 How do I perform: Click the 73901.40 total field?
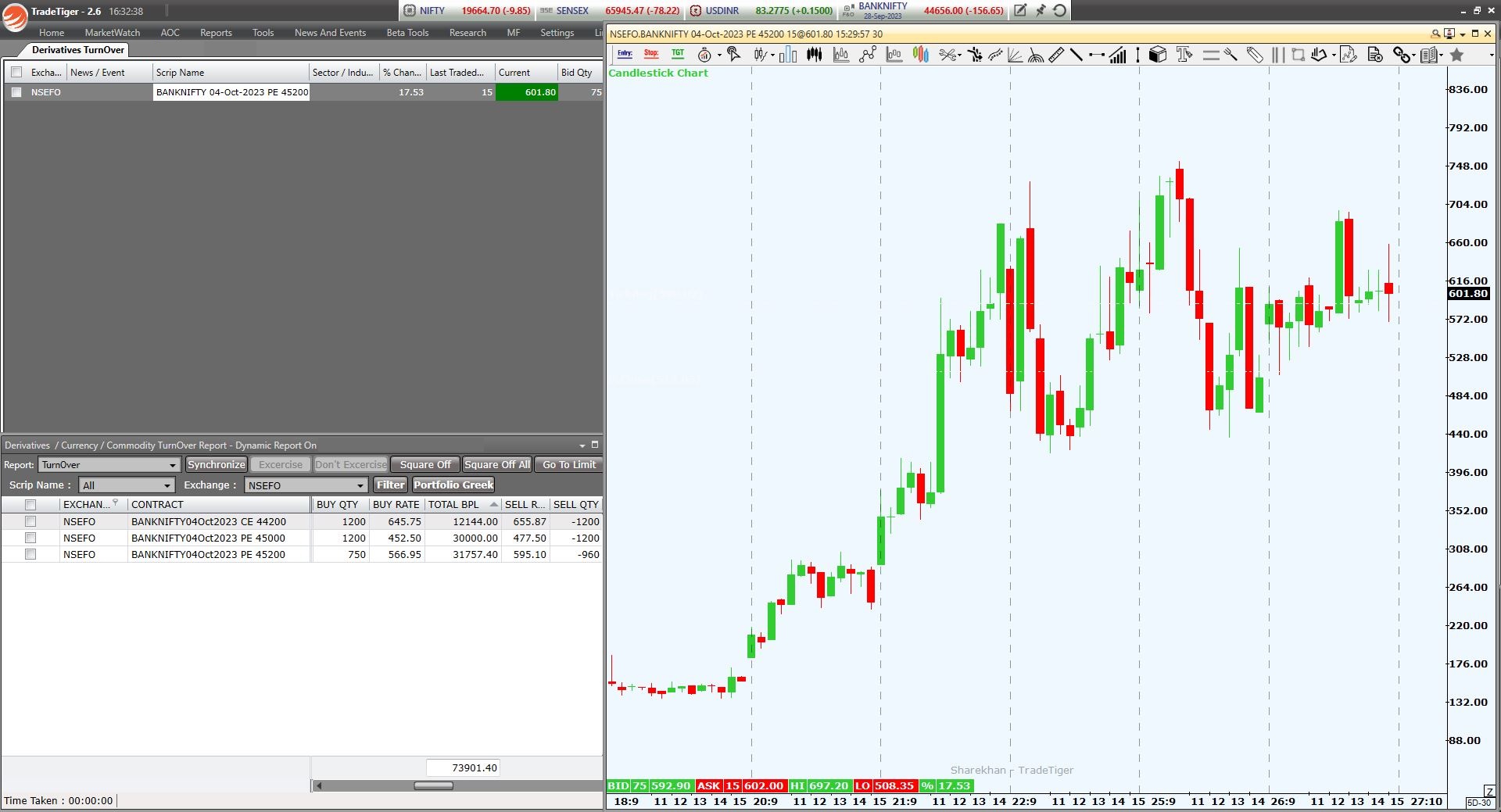tap(463, 768)
